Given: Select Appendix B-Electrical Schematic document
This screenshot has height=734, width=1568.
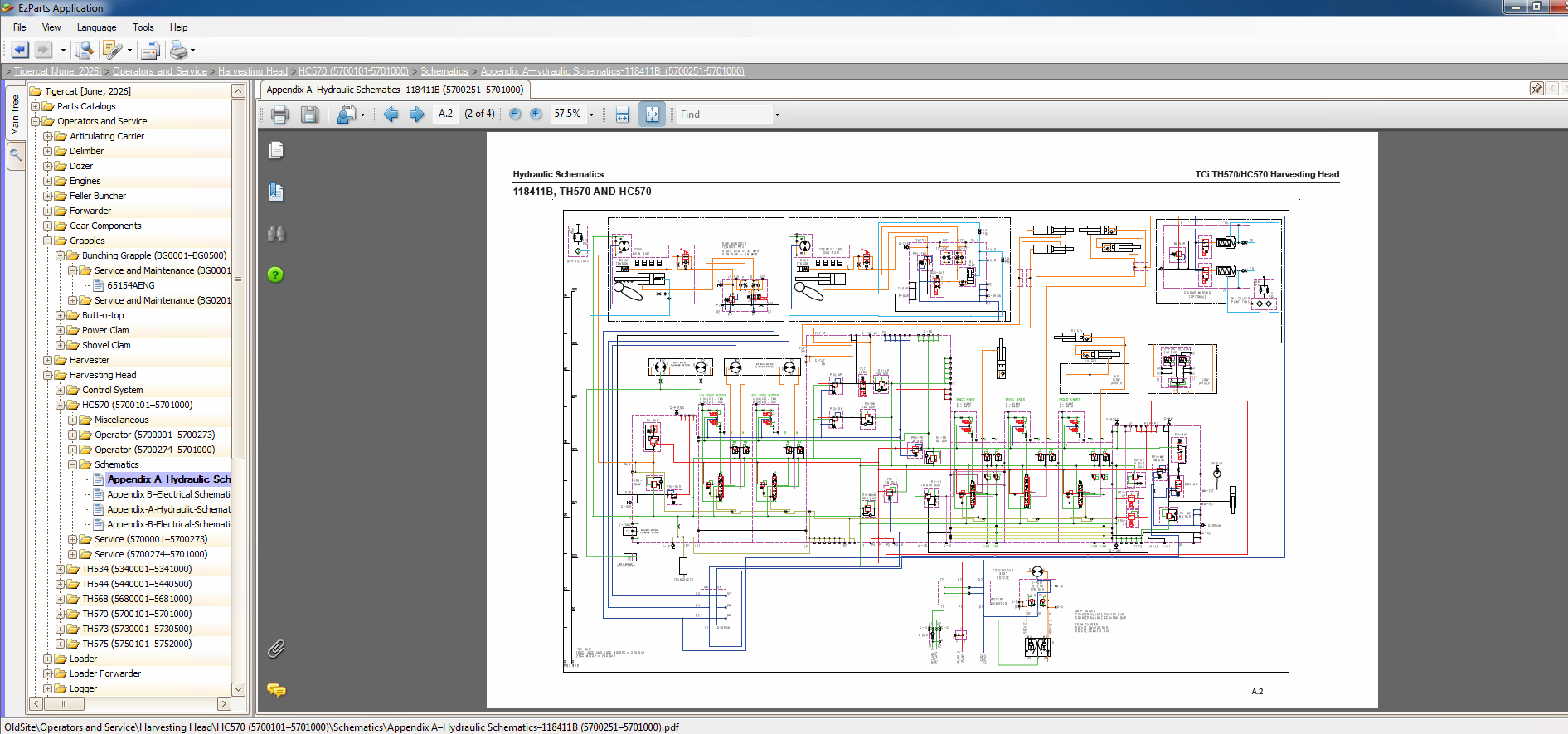Looking at the screenshot, I should (x=169, y=494).
